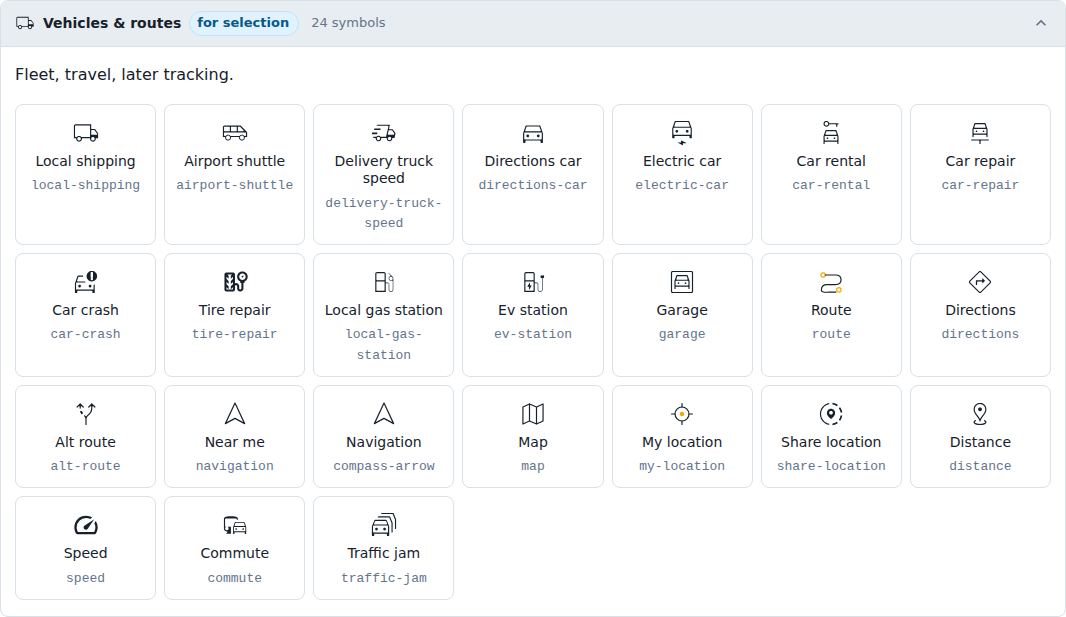Select the My location crosshair icon
The width and height of the screenshot is (1066, 617).
[x=682, y=413]
